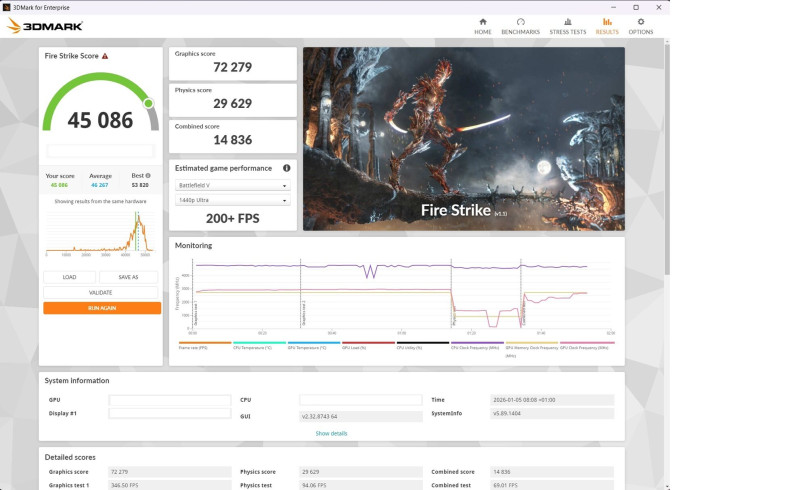Click Graphics test 1 value 346.50 FPS
Screen dimensions: 800x490
pos(169,485)
